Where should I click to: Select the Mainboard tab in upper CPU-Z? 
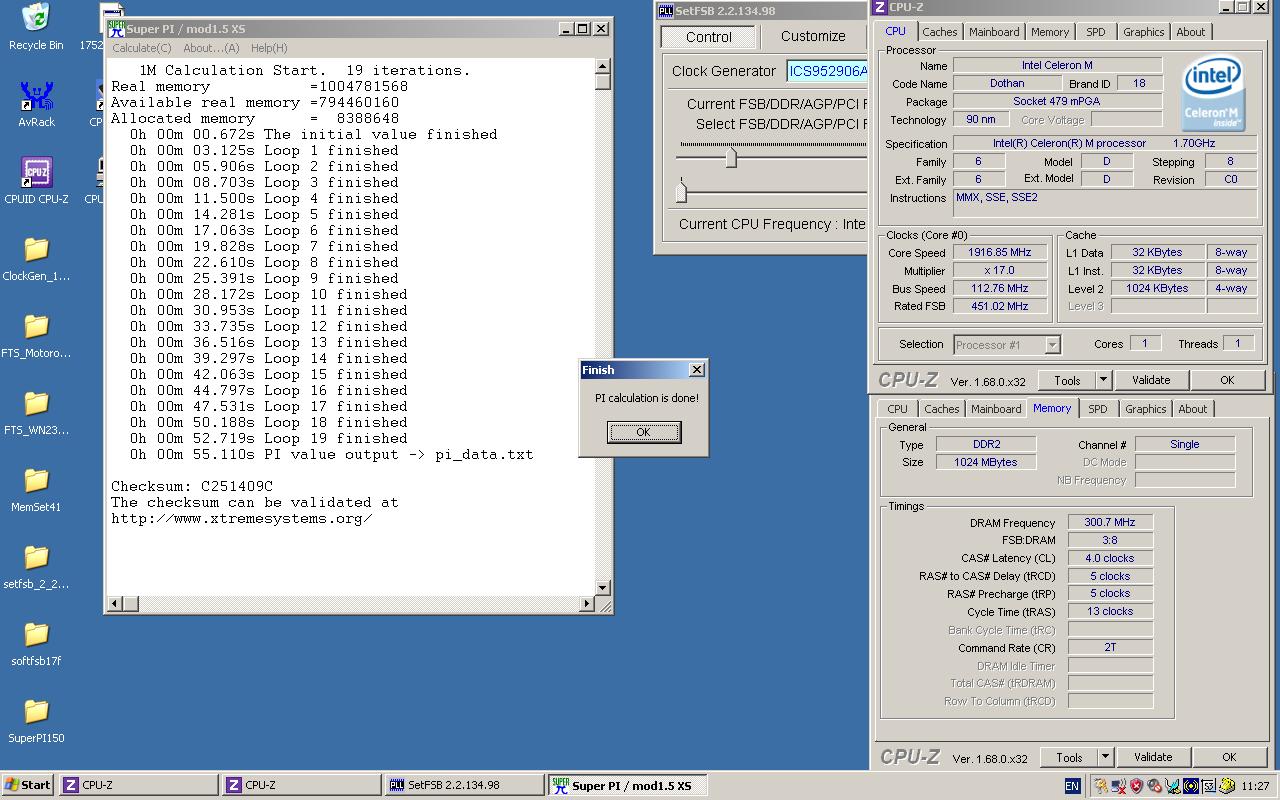pyautogui.click(x=994, y=32)
